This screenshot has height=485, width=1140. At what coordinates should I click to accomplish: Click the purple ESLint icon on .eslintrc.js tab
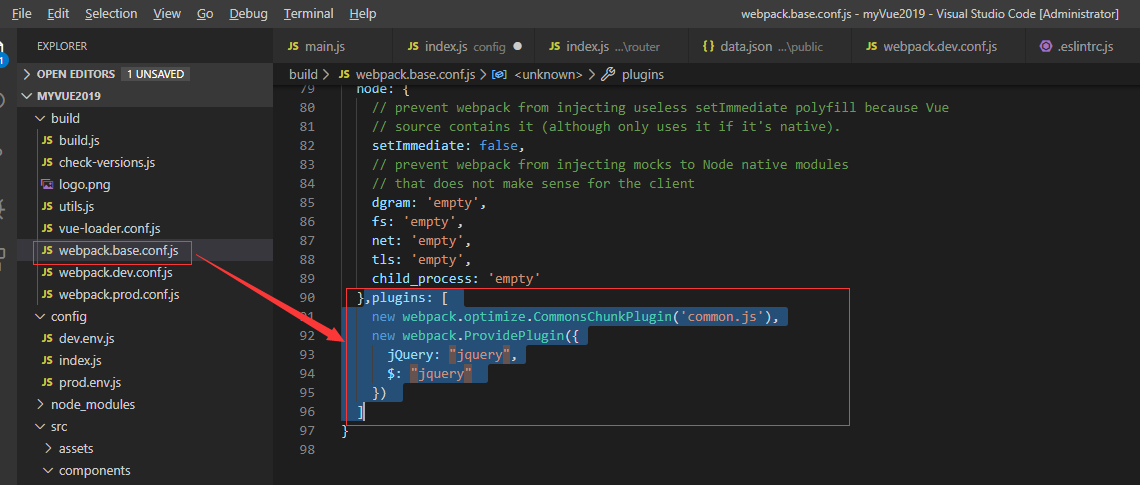1046,46
